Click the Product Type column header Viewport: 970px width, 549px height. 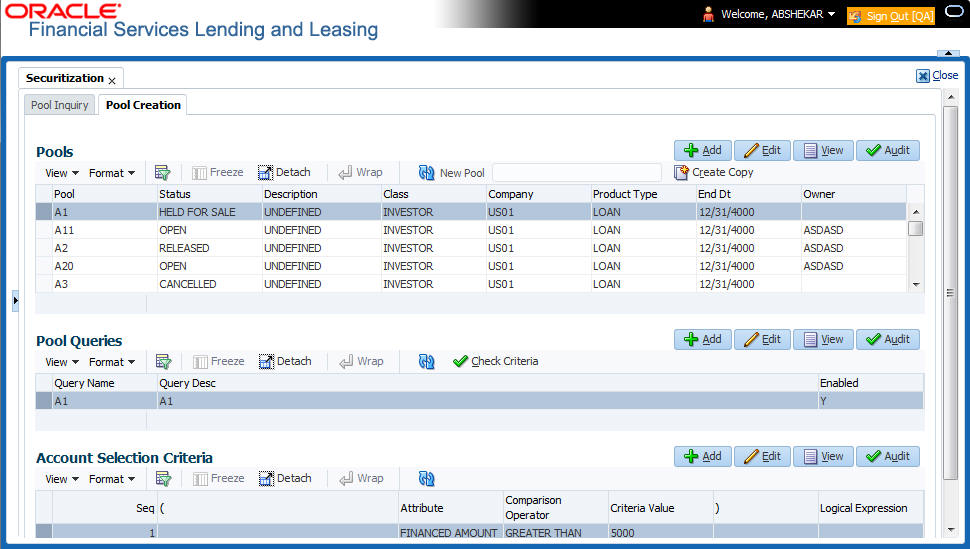coord(644,194)
